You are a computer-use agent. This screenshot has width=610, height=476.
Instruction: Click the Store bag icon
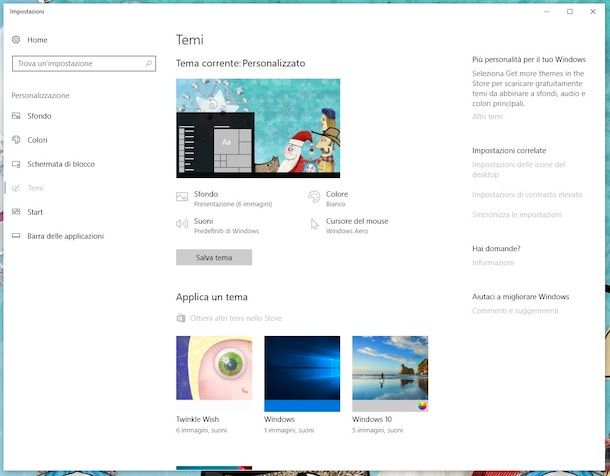point(181,318)
